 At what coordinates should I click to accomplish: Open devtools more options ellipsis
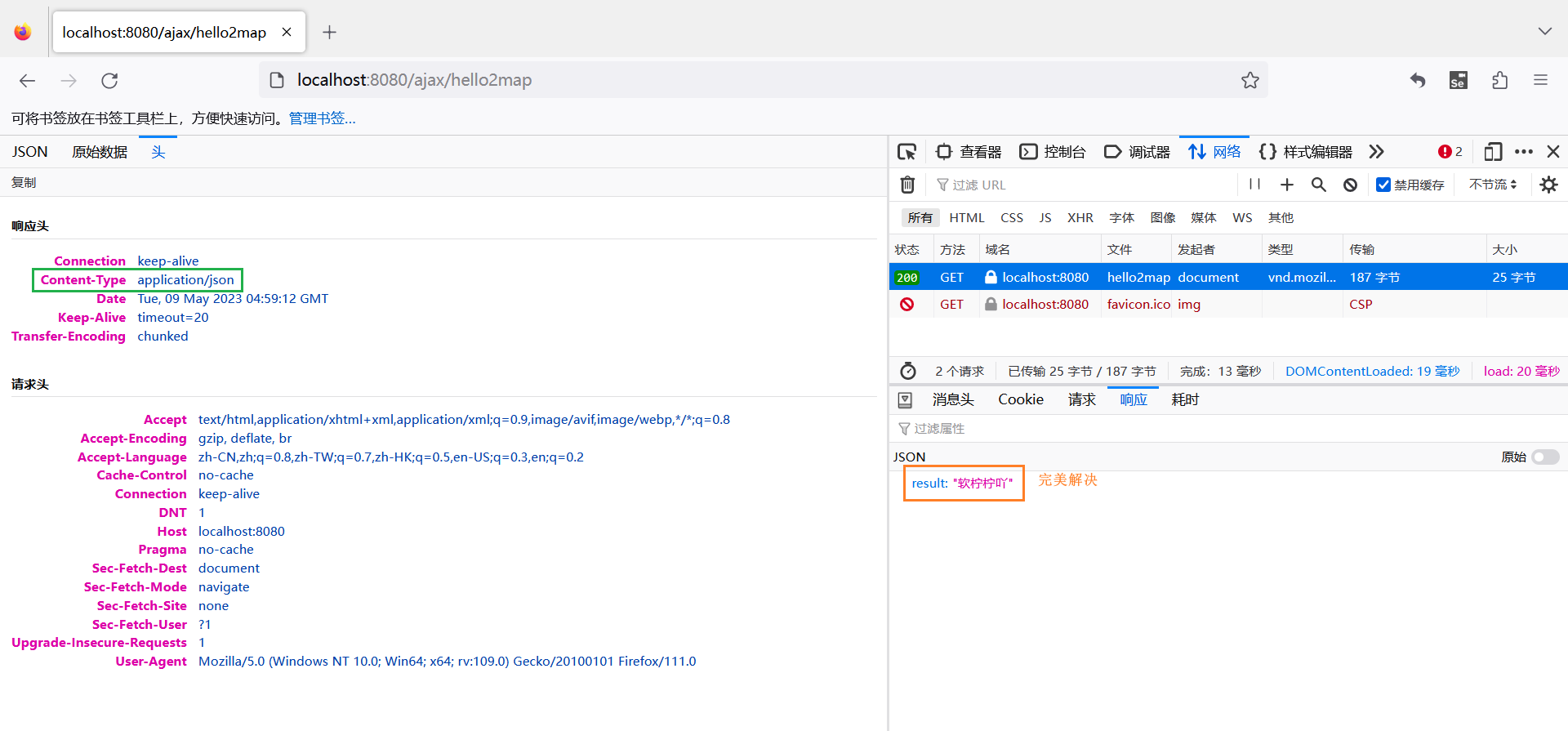[1524, 152]
